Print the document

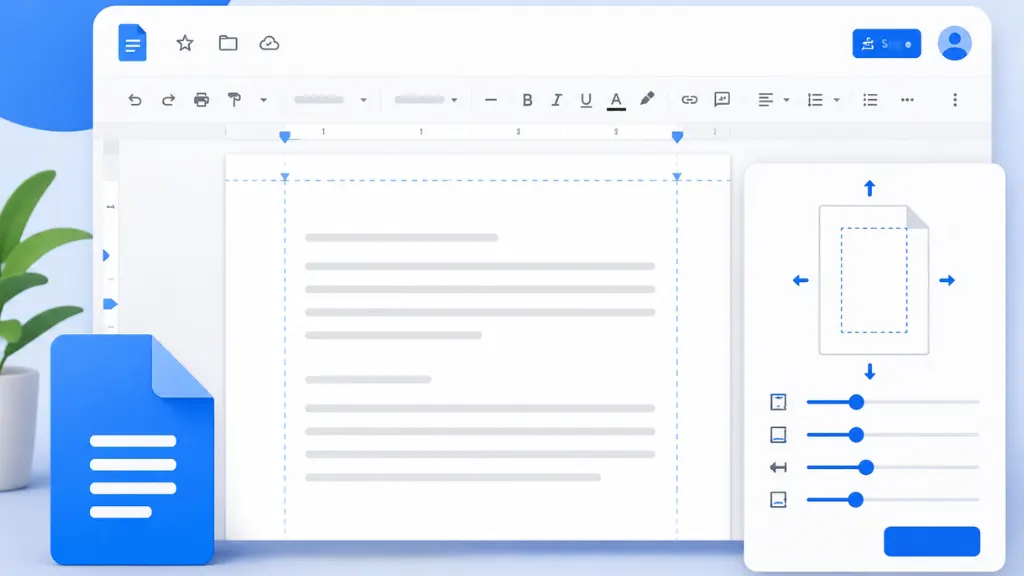[201, 100]
